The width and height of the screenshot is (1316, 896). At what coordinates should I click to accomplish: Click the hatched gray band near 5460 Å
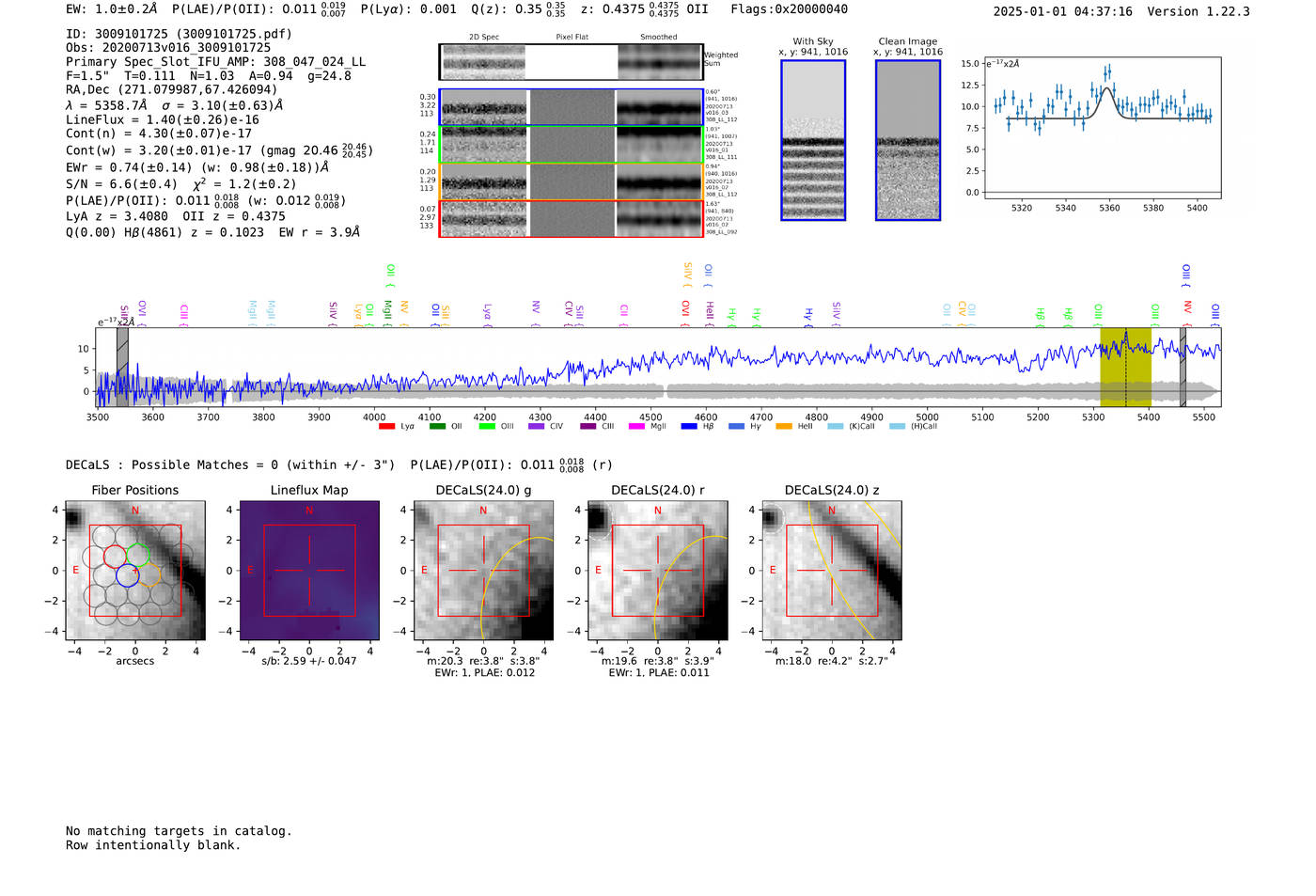click(x=1183, y=368)
